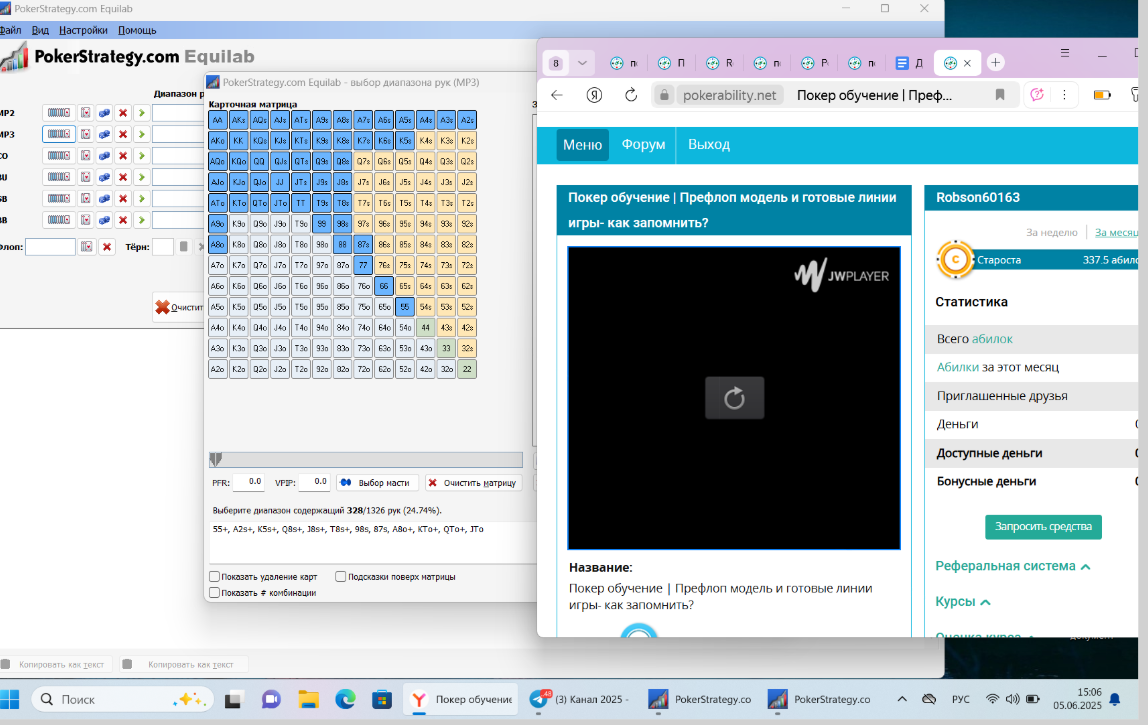Toggle the 44 cell in card matrix

(x=425, y=327)
